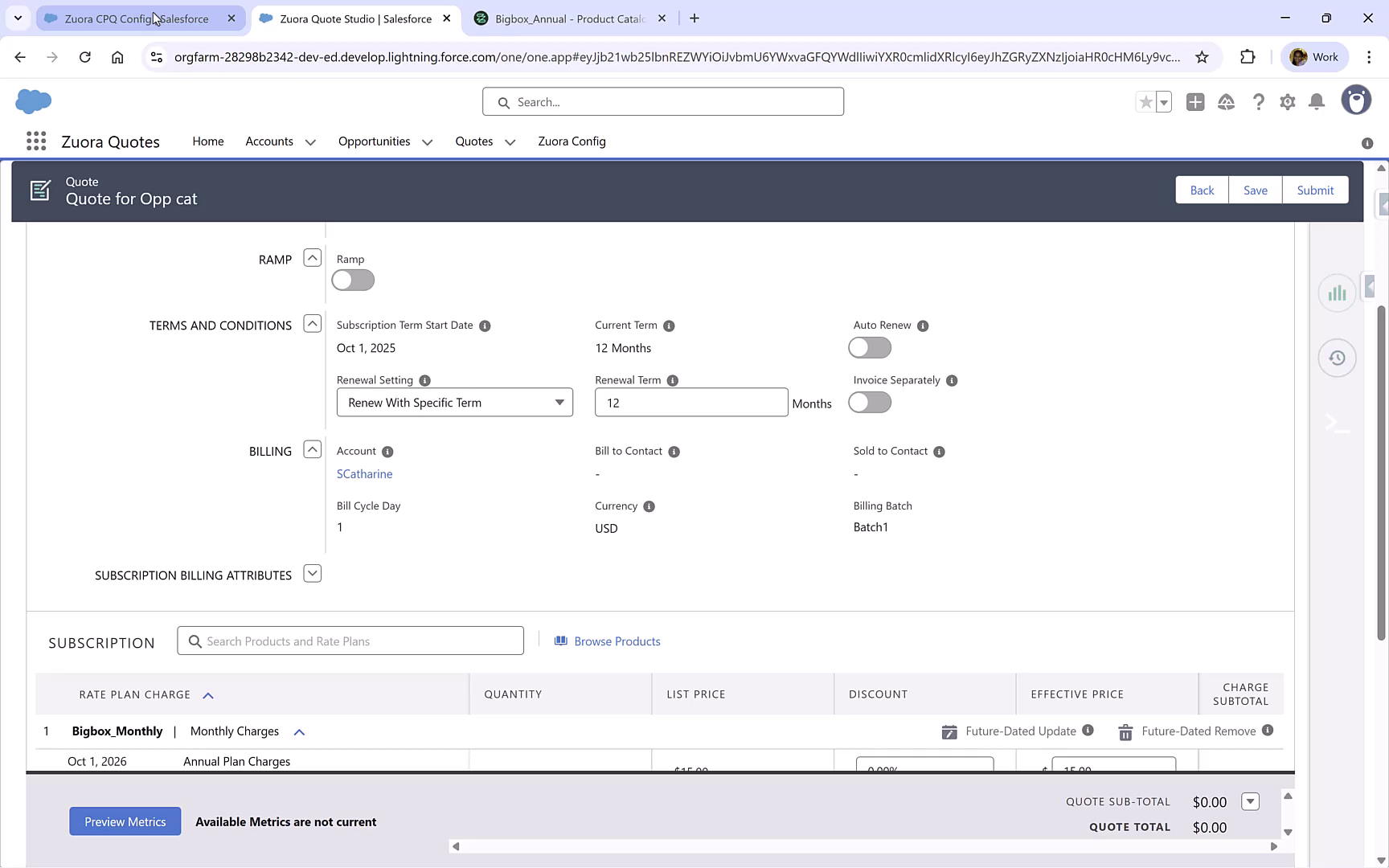The image size is (1389, 868).
Task: Click the Submit button
Action: click(1315, 190)
